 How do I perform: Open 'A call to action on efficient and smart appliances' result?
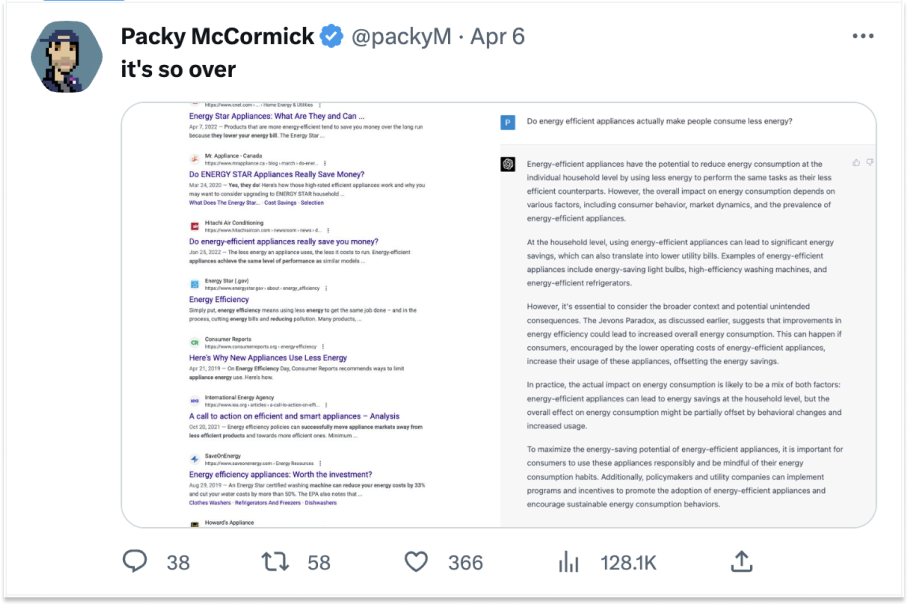point(294,416)
